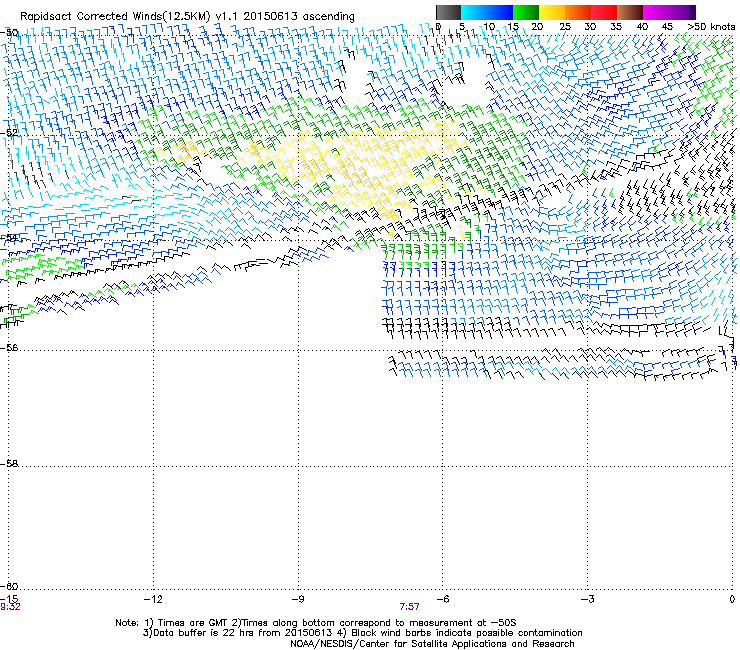Click the note "Data buffer is 22 hrs"
740x650 pixels.
(202, 633)
